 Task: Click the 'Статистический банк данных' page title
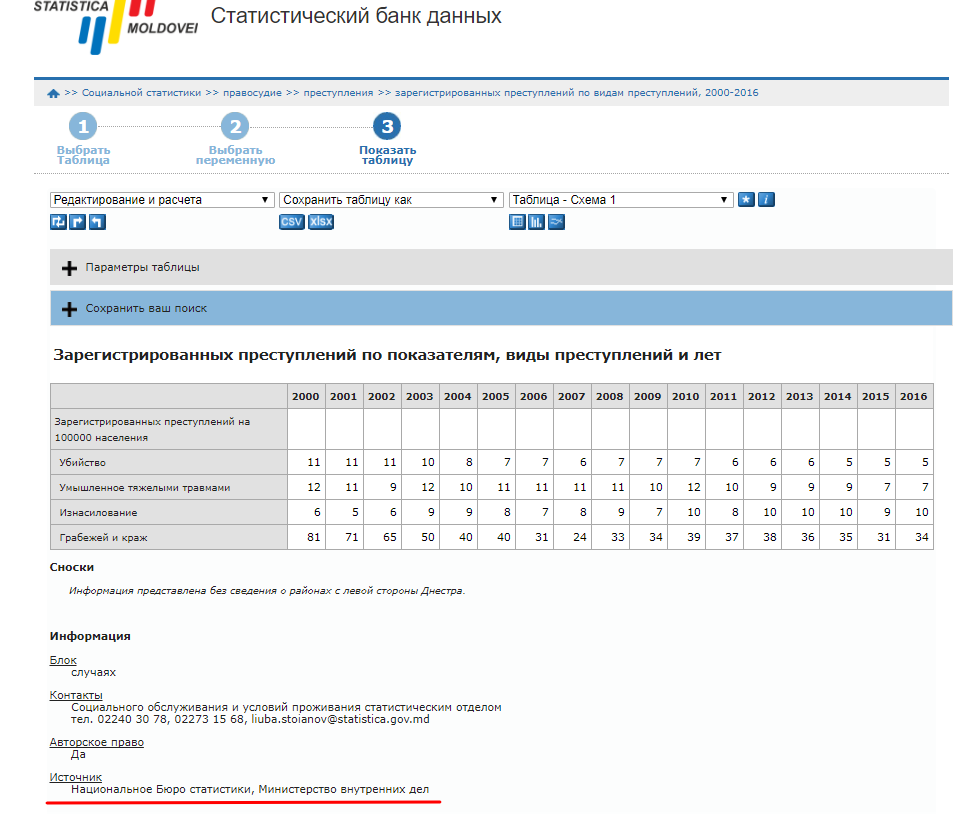click(x=356, y=16)
